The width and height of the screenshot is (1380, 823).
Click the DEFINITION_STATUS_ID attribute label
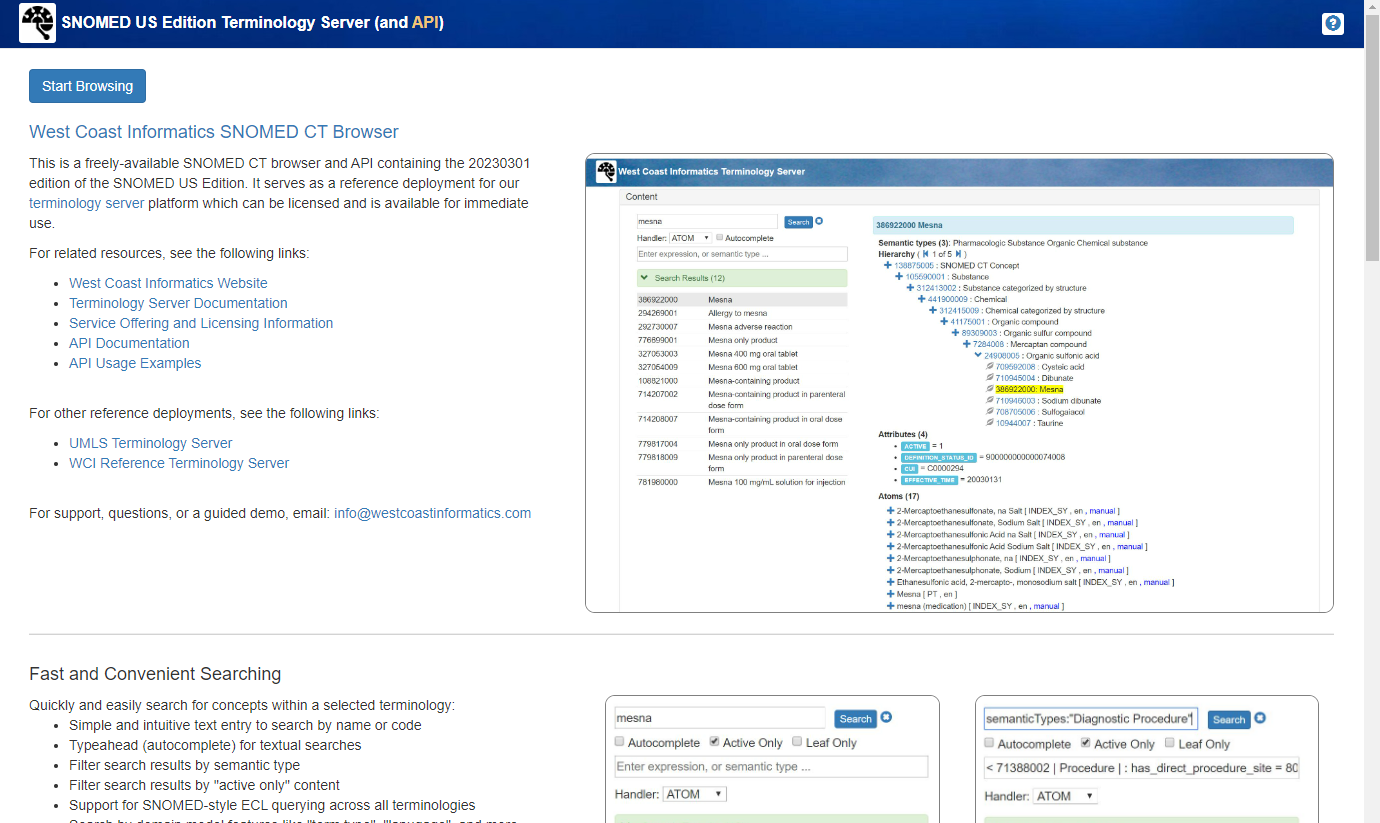click(938, 457)
